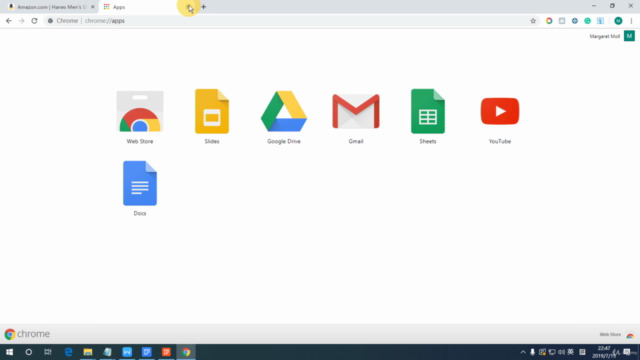Open Chrome's three-dot menu

tap(631, 21)
